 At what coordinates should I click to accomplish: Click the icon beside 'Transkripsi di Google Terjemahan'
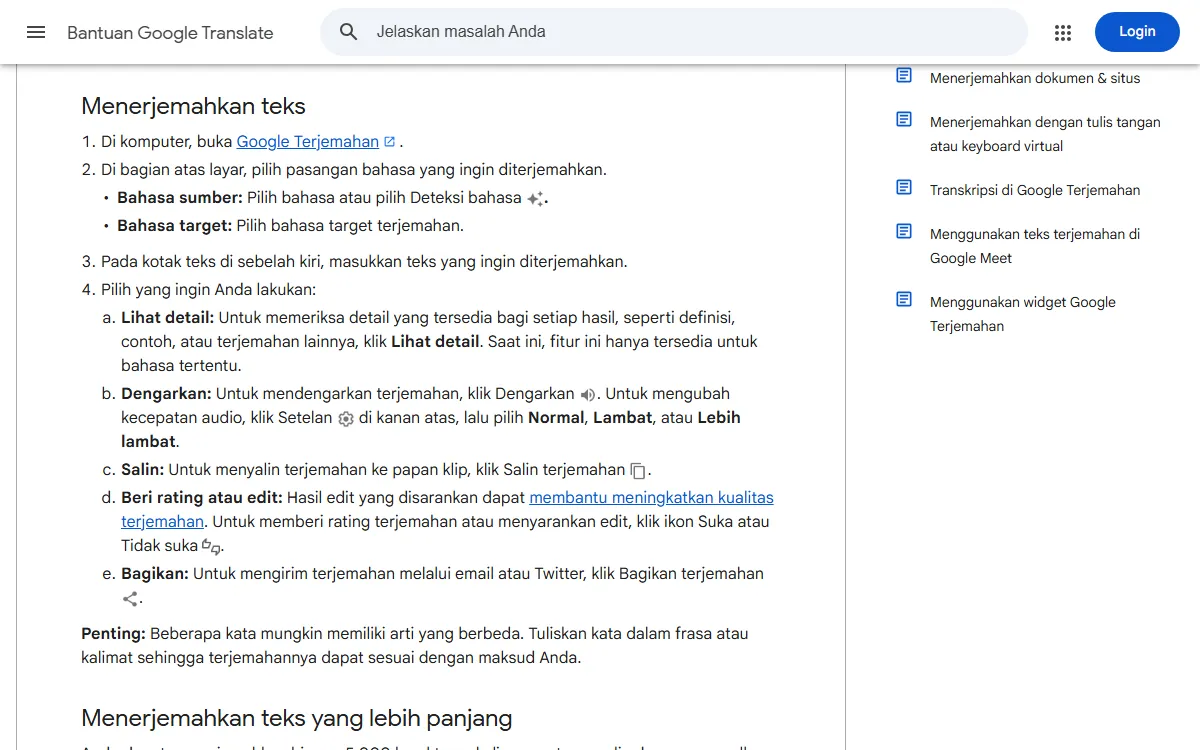click(x=904, y=187)
